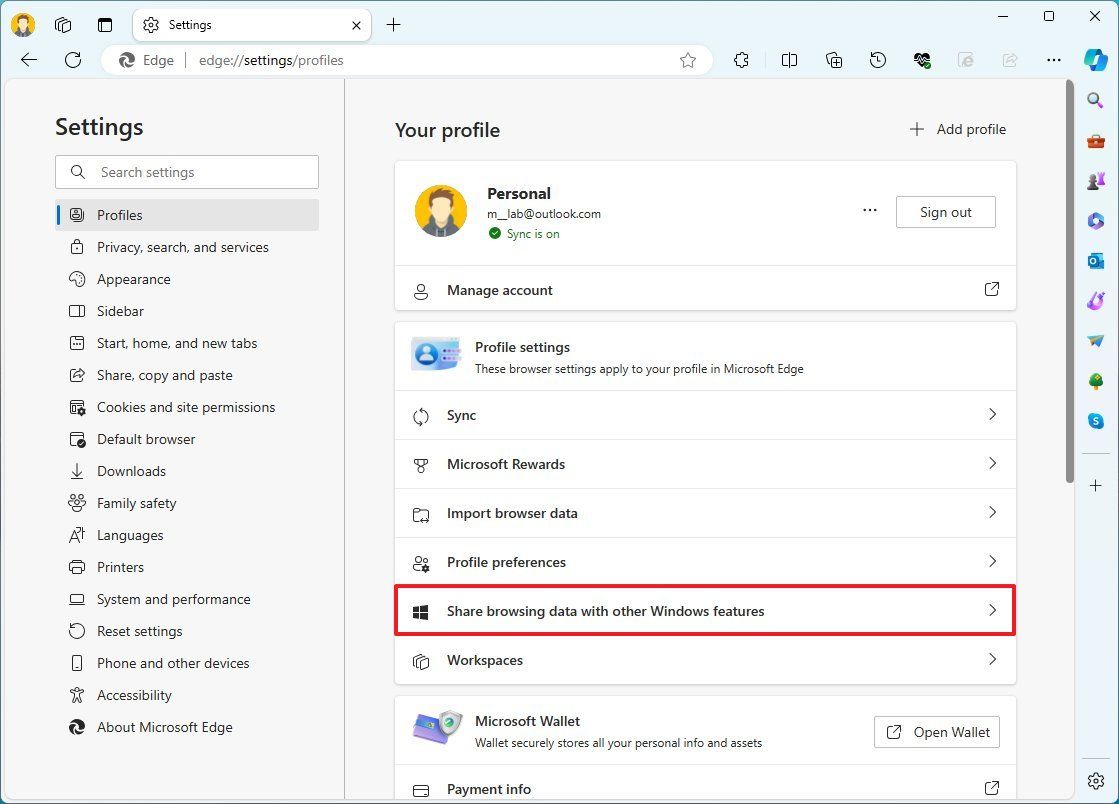
Task: Open the browser Extensions puzzle icon
Action: pyautogui.click(x=741, y=60)
